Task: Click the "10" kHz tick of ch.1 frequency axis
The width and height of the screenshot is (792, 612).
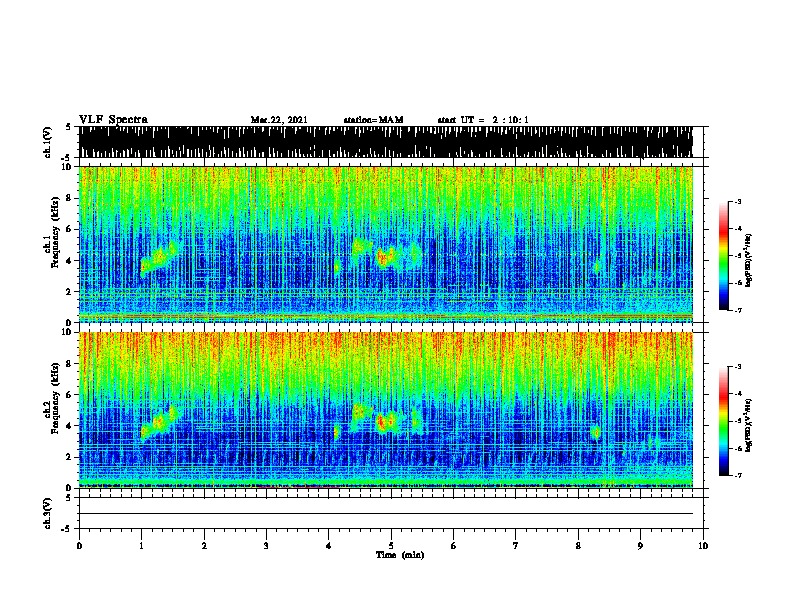Action: [69, 167]
